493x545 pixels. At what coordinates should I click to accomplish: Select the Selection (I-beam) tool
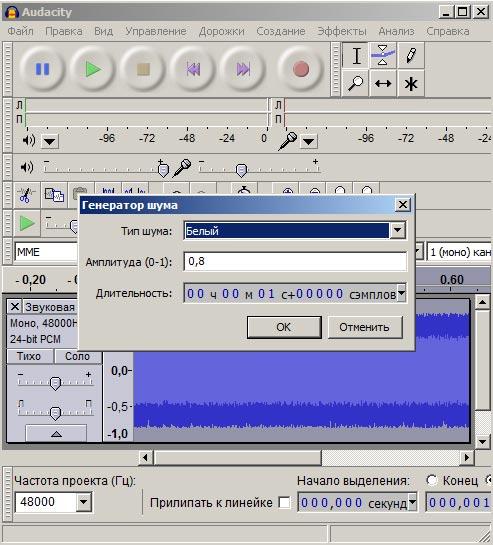pos(356,56)
